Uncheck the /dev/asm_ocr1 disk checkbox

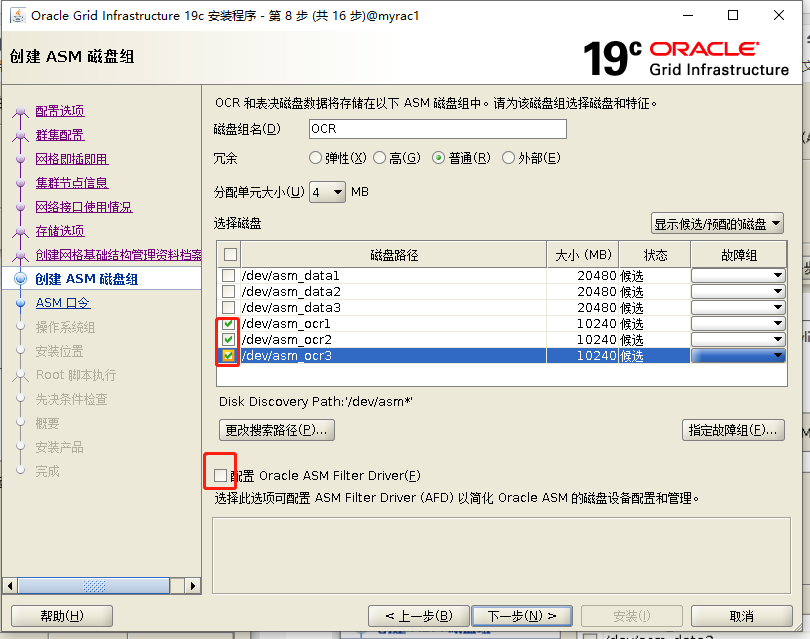point(228,324)
